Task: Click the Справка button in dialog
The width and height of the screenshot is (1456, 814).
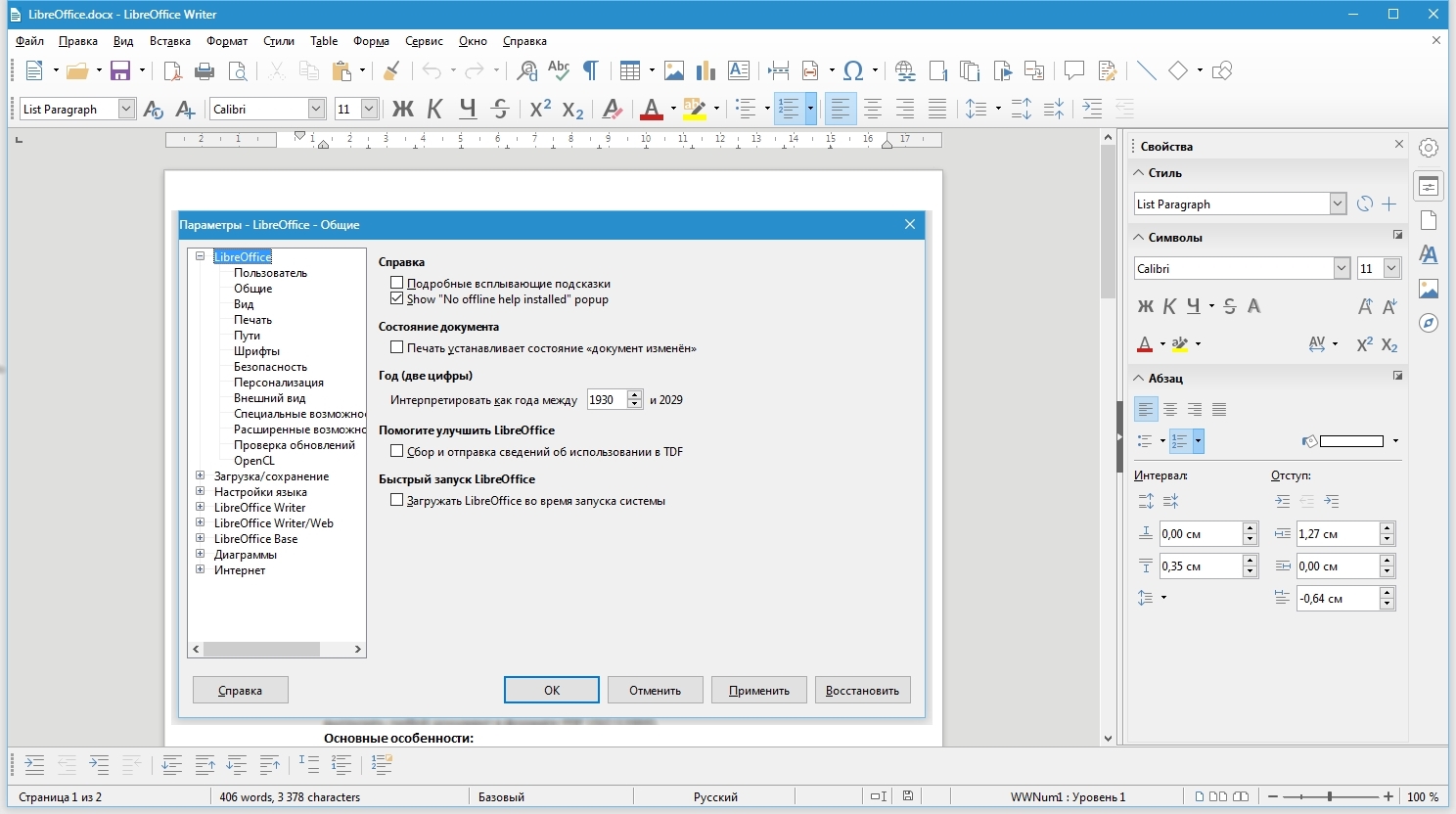Action: 240,690
